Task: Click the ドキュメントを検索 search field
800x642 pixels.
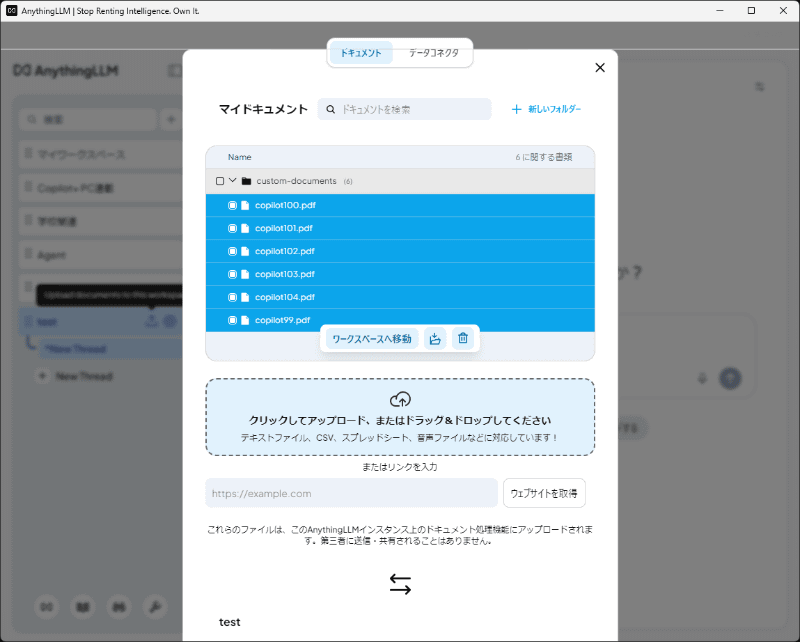Action: (x=404, y=109)
